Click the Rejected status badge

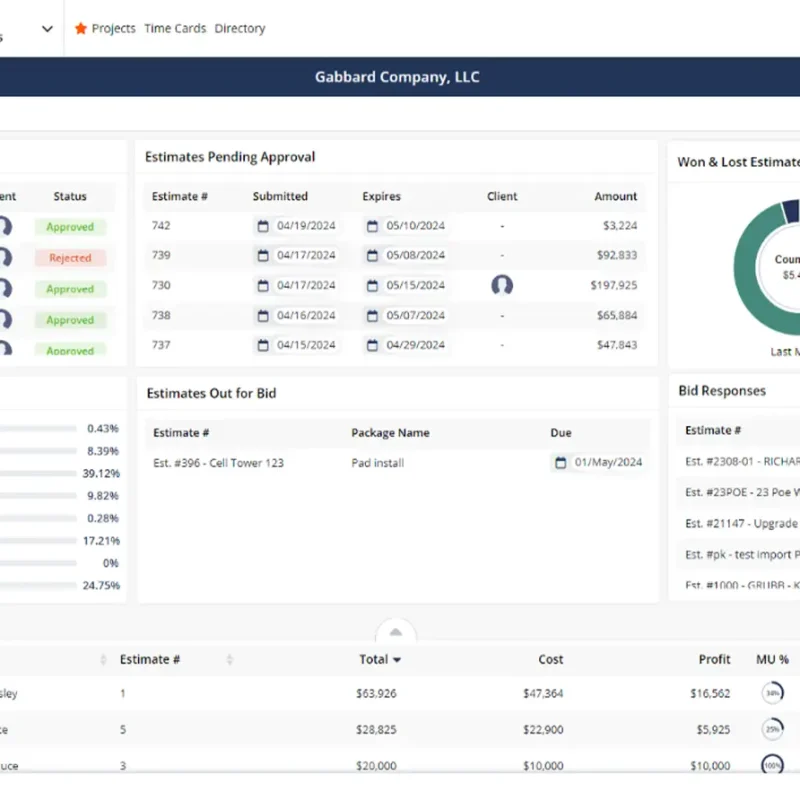coord(70,258)
